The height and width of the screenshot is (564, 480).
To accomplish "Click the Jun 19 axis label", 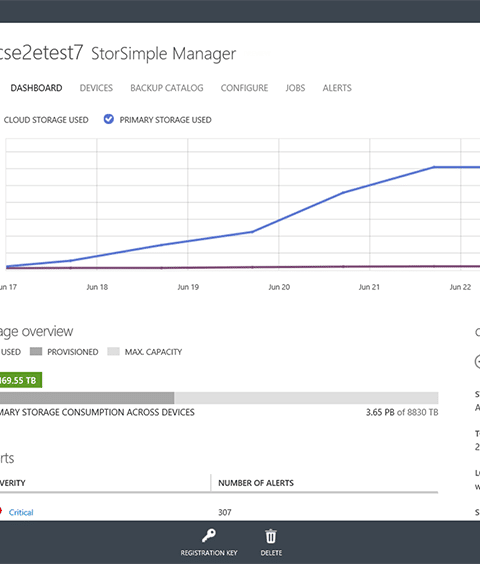I will (188, 287).
